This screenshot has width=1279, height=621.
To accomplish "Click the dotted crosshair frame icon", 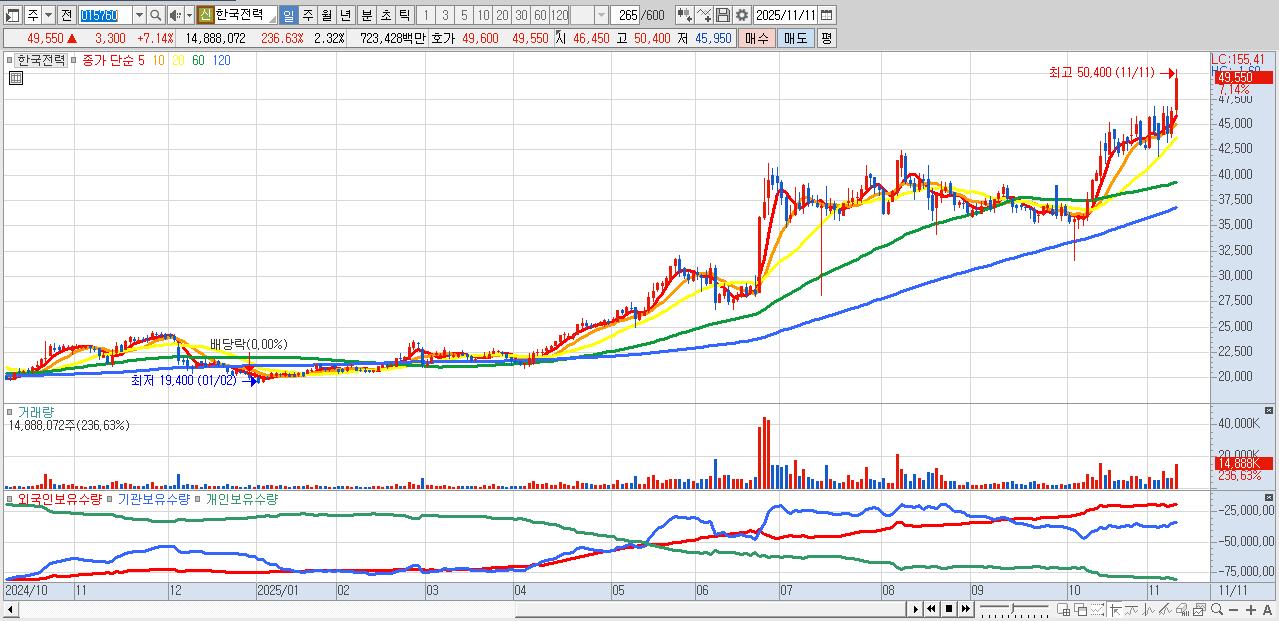I will click(1097, 610).
